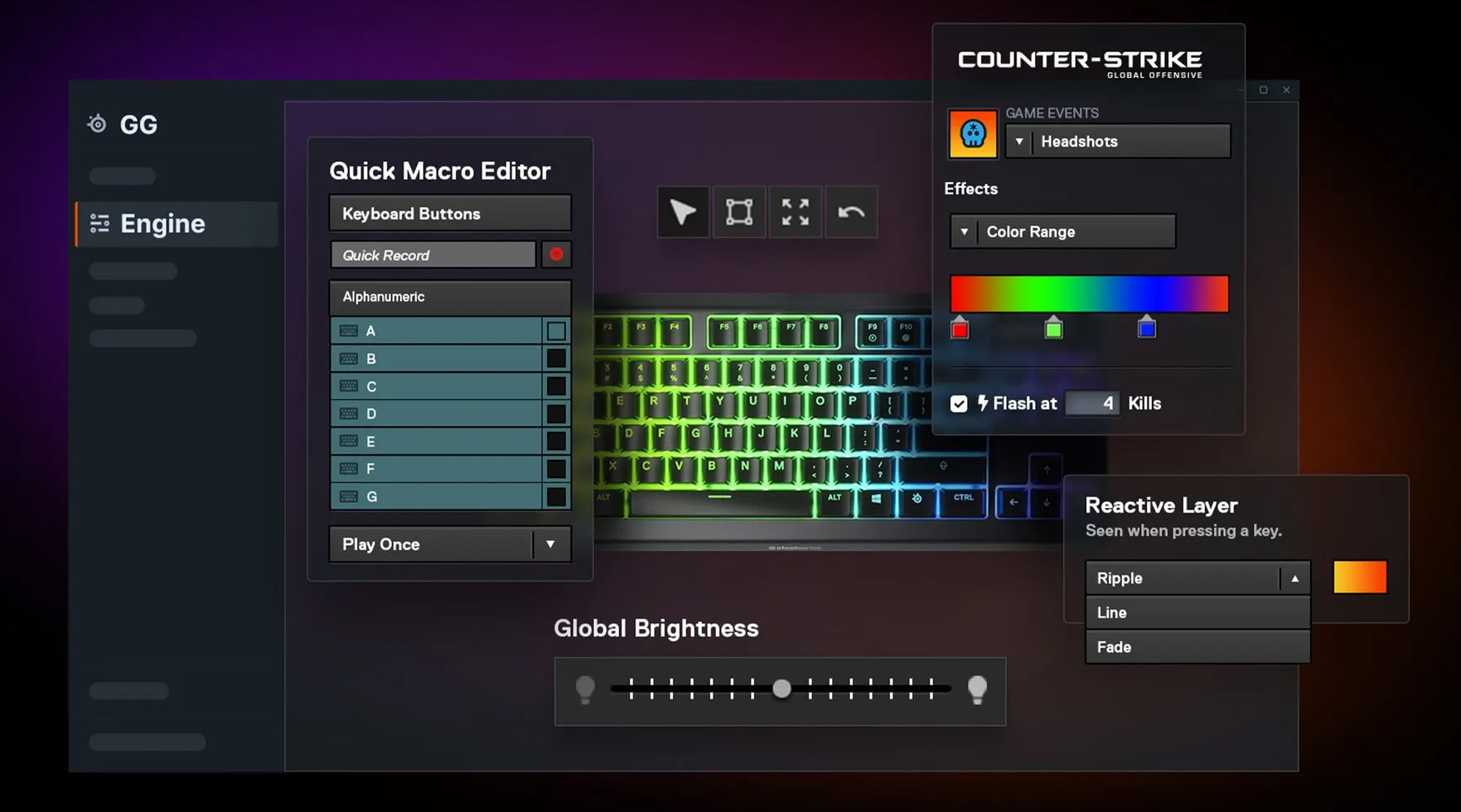Click the Counter-Strike Global Offensive logo

1080,64
